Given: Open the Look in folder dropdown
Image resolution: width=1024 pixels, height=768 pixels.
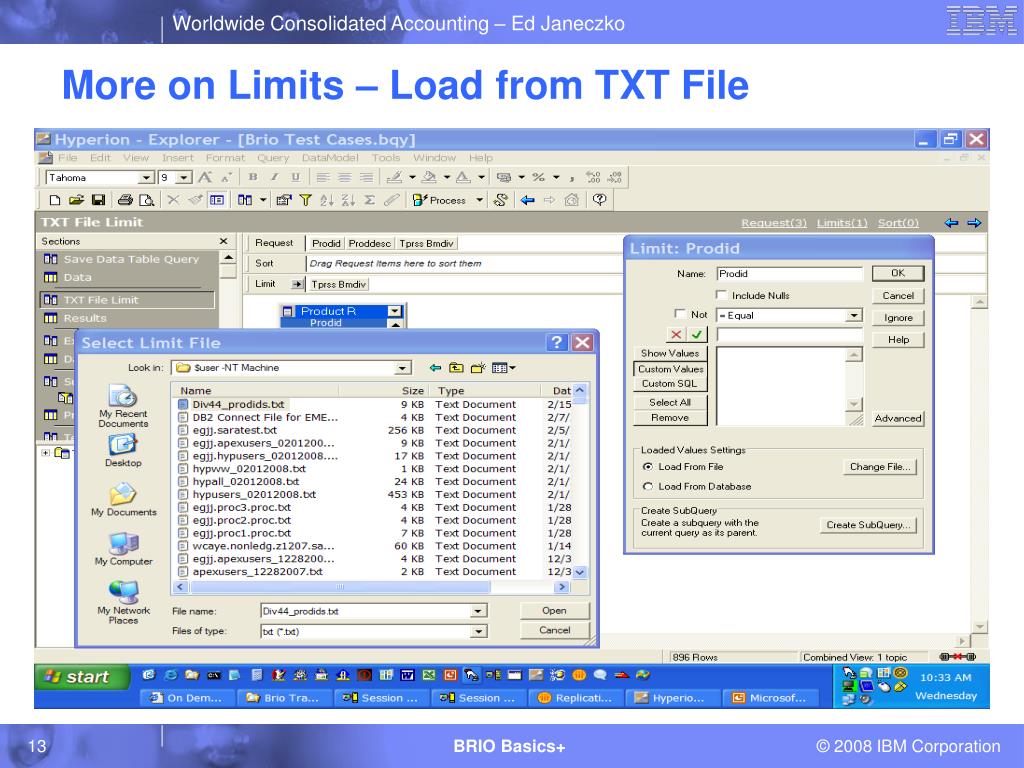Looking at the screenshot, I should coord(404,368).
